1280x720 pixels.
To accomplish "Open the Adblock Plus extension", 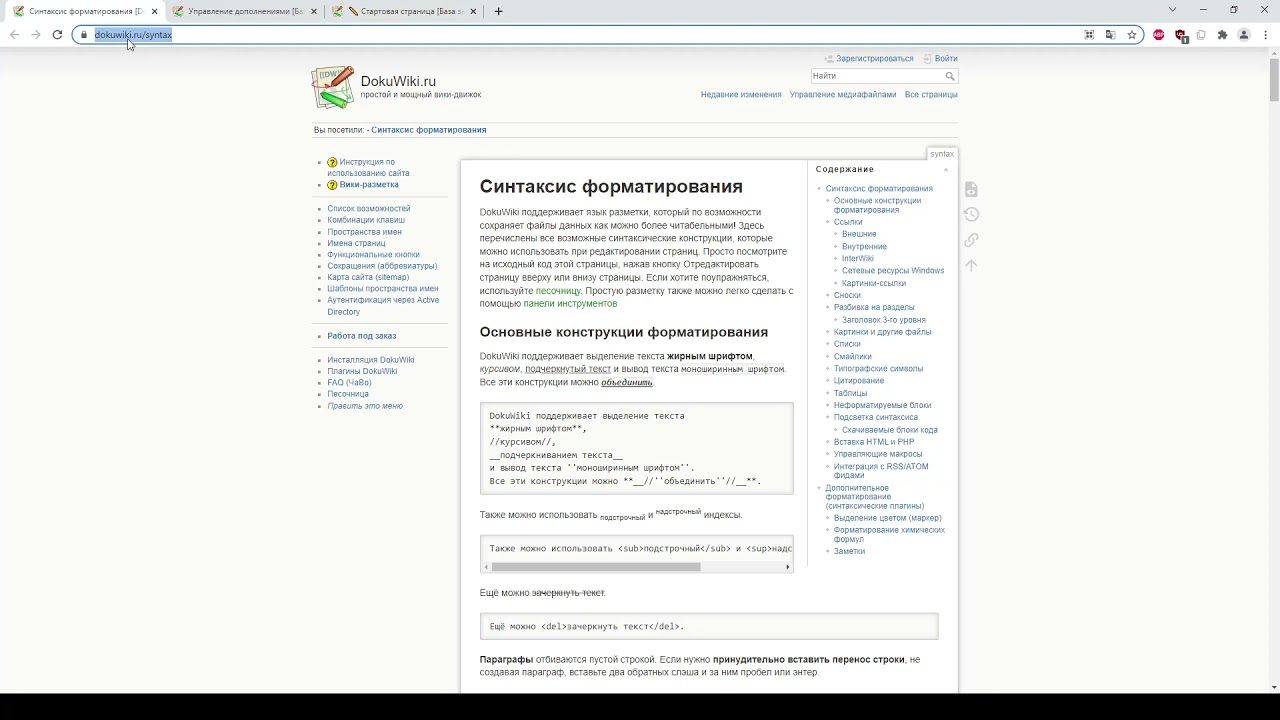I will coord(1159,34).
